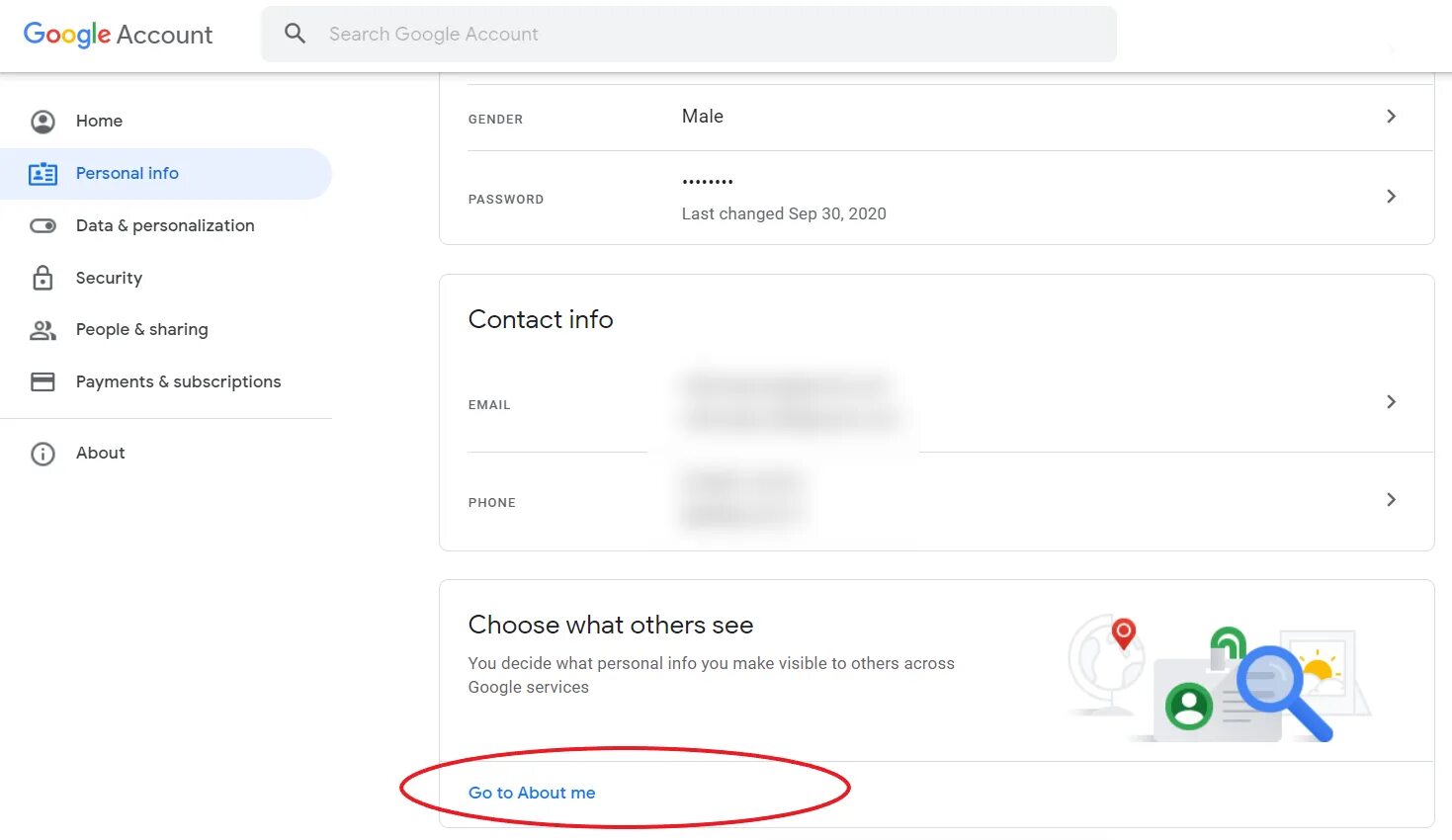The height and width of the screenshot is (840, 1452).
Task: Follow the Go to About me link
Action: [x=532, y=793]
